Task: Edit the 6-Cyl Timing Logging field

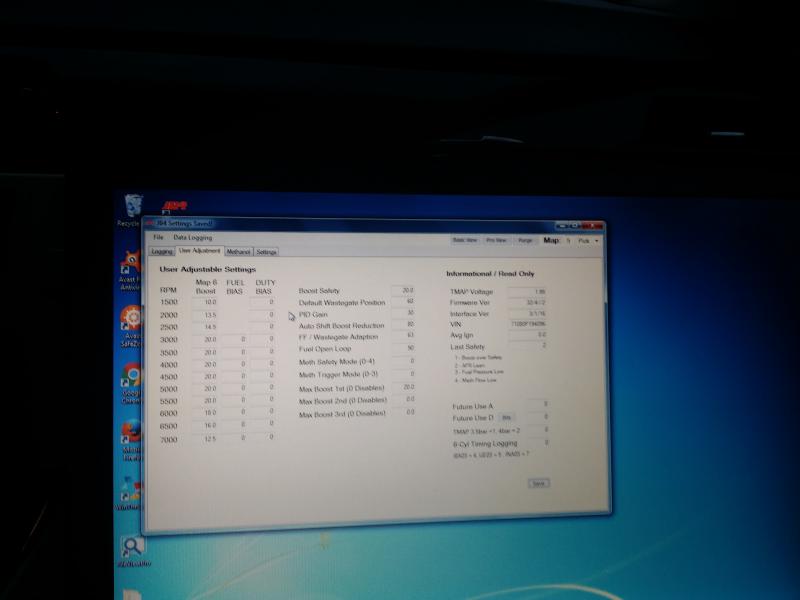Action: (x=539, y=443)
